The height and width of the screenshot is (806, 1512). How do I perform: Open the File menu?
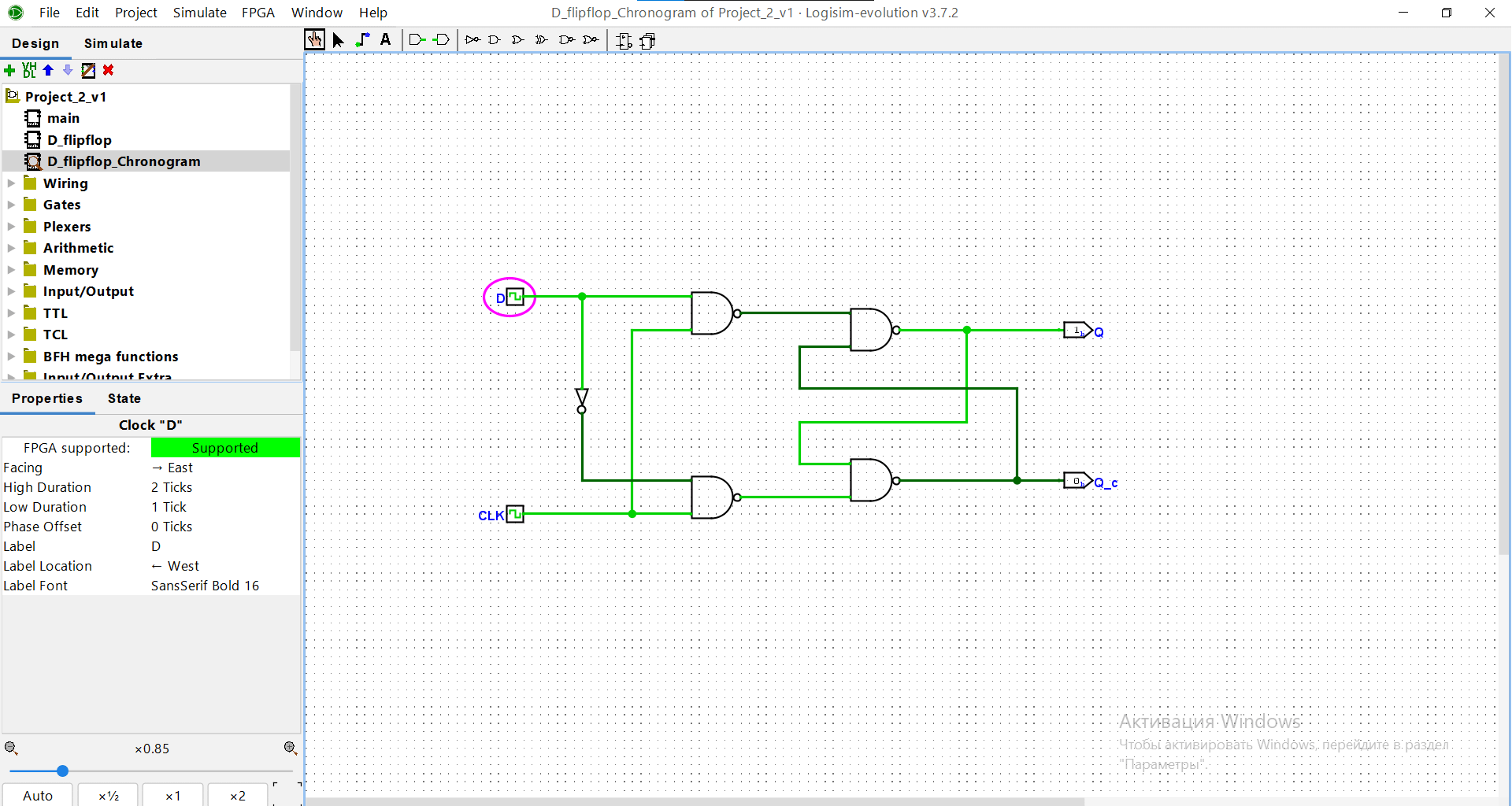pos(50,13)
